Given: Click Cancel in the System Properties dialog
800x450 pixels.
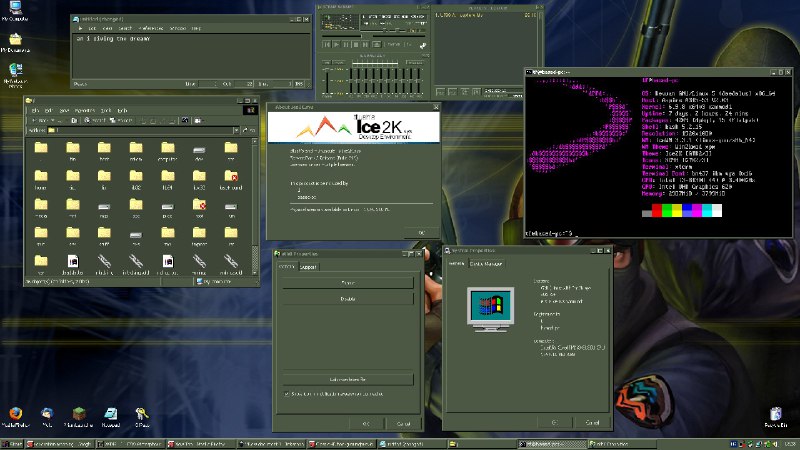Looking at the screenshot, I should tap(592, 422).
